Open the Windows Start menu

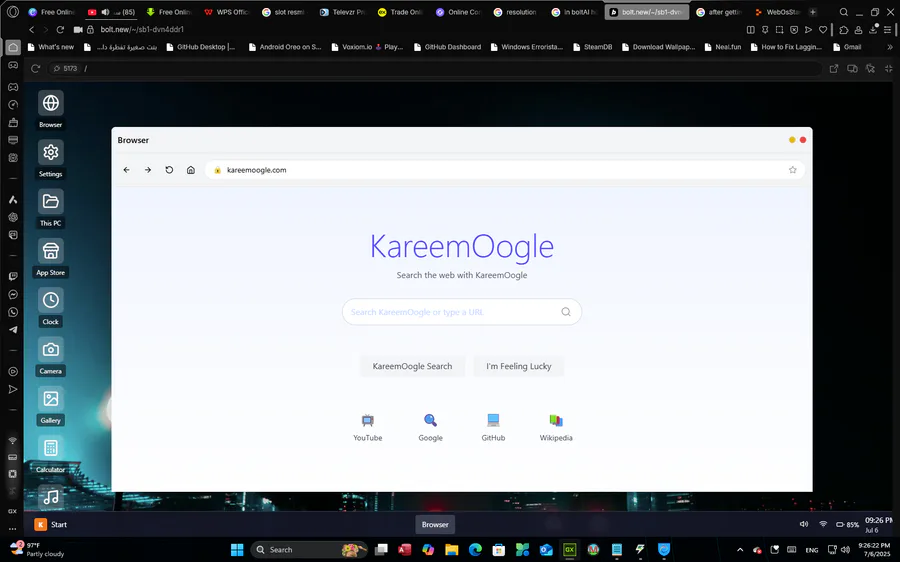(237, 550)
